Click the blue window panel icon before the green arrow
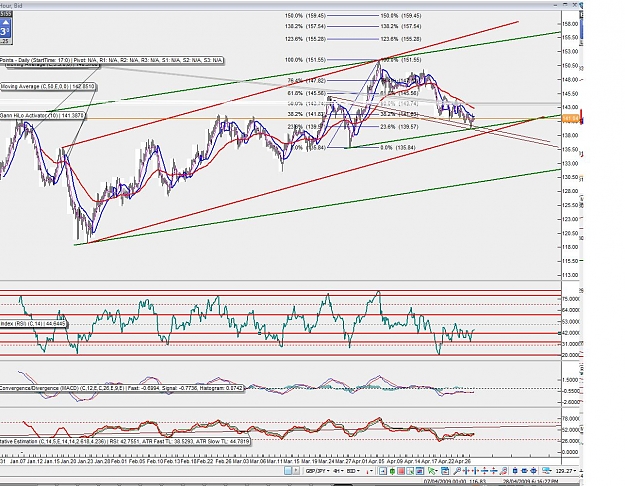Viewport: 625px width, 486px height. (x=420, y=471)
